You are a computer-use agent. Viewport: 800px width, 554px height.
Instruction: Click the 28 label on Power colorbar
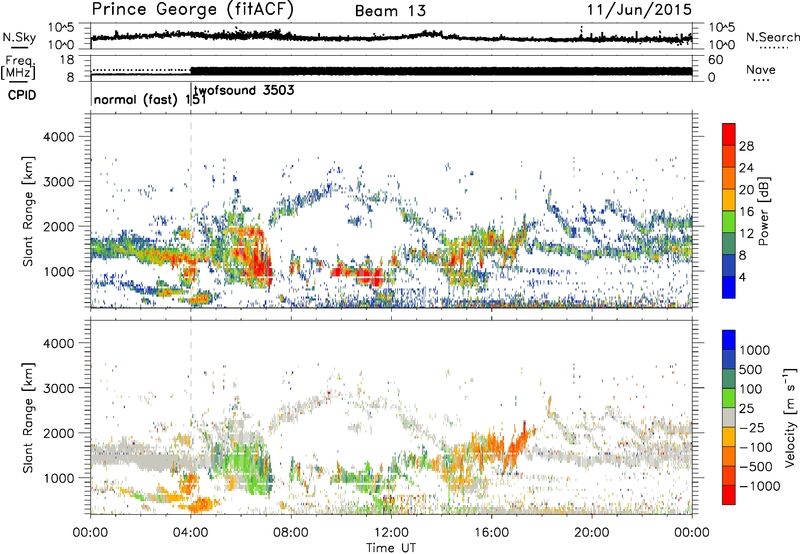coord(746,146)
